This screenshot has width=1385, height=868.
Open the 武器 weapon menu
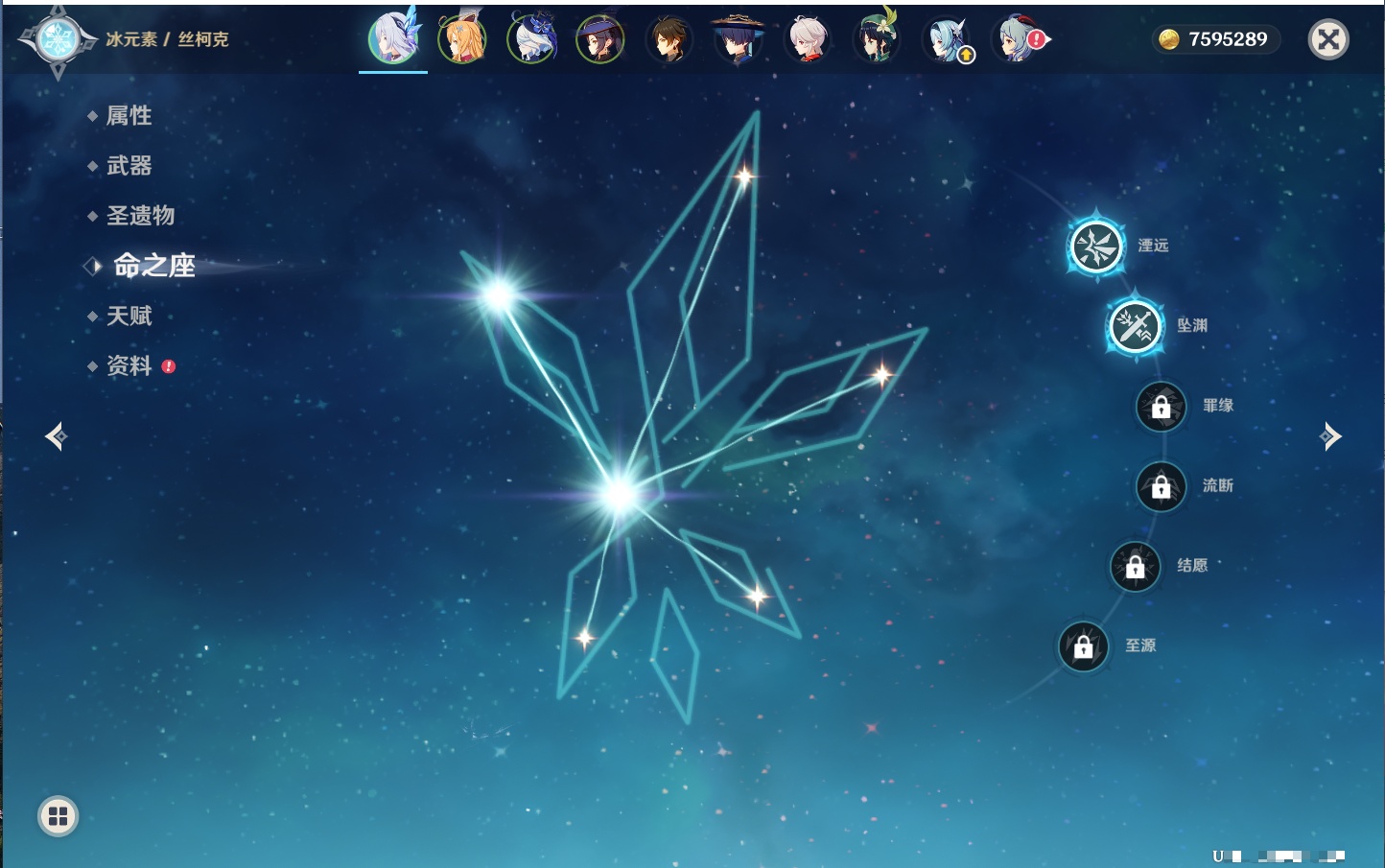tap(129, 166)
